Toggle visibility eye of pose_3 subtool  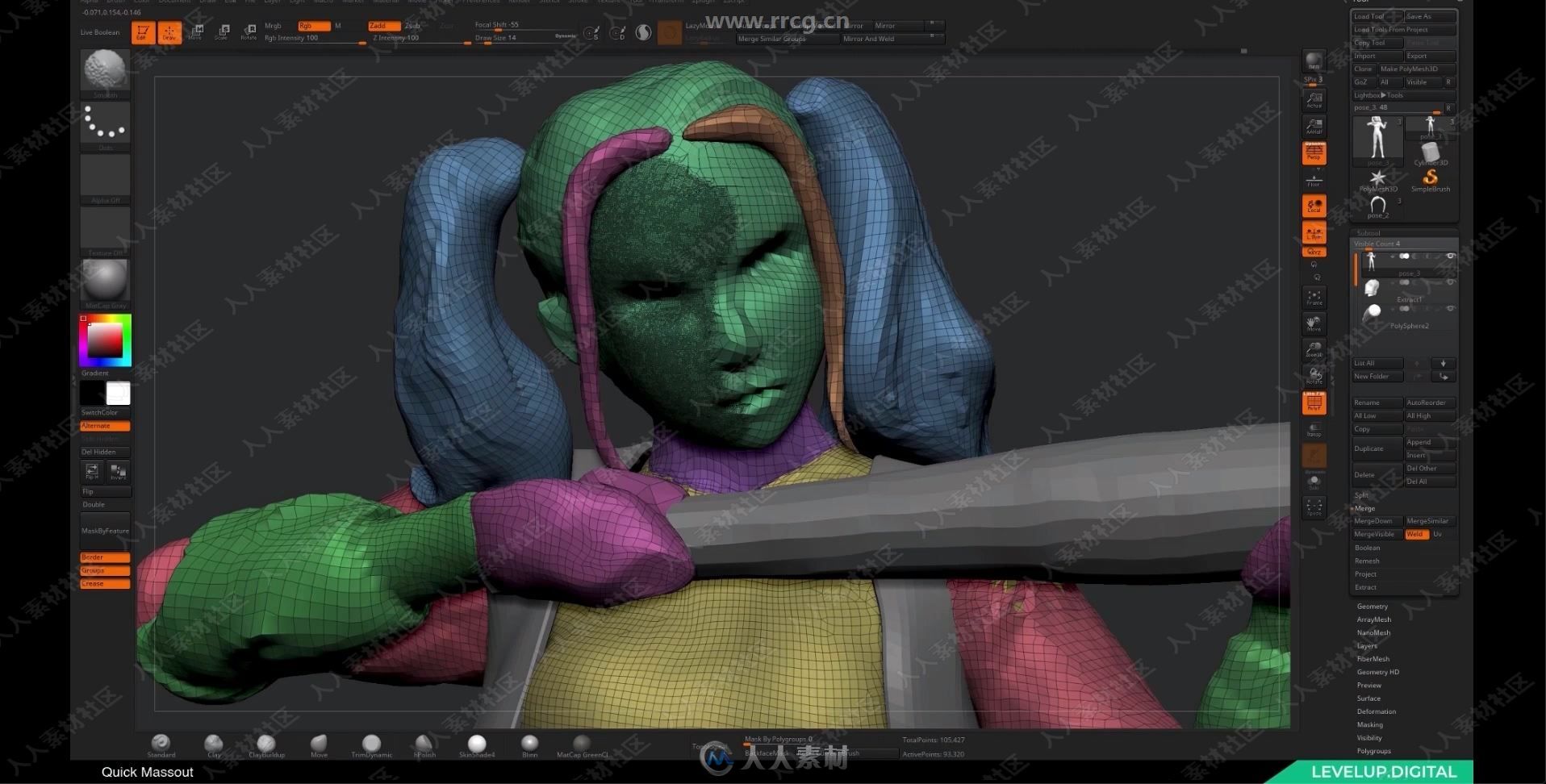coord(1450,256)
